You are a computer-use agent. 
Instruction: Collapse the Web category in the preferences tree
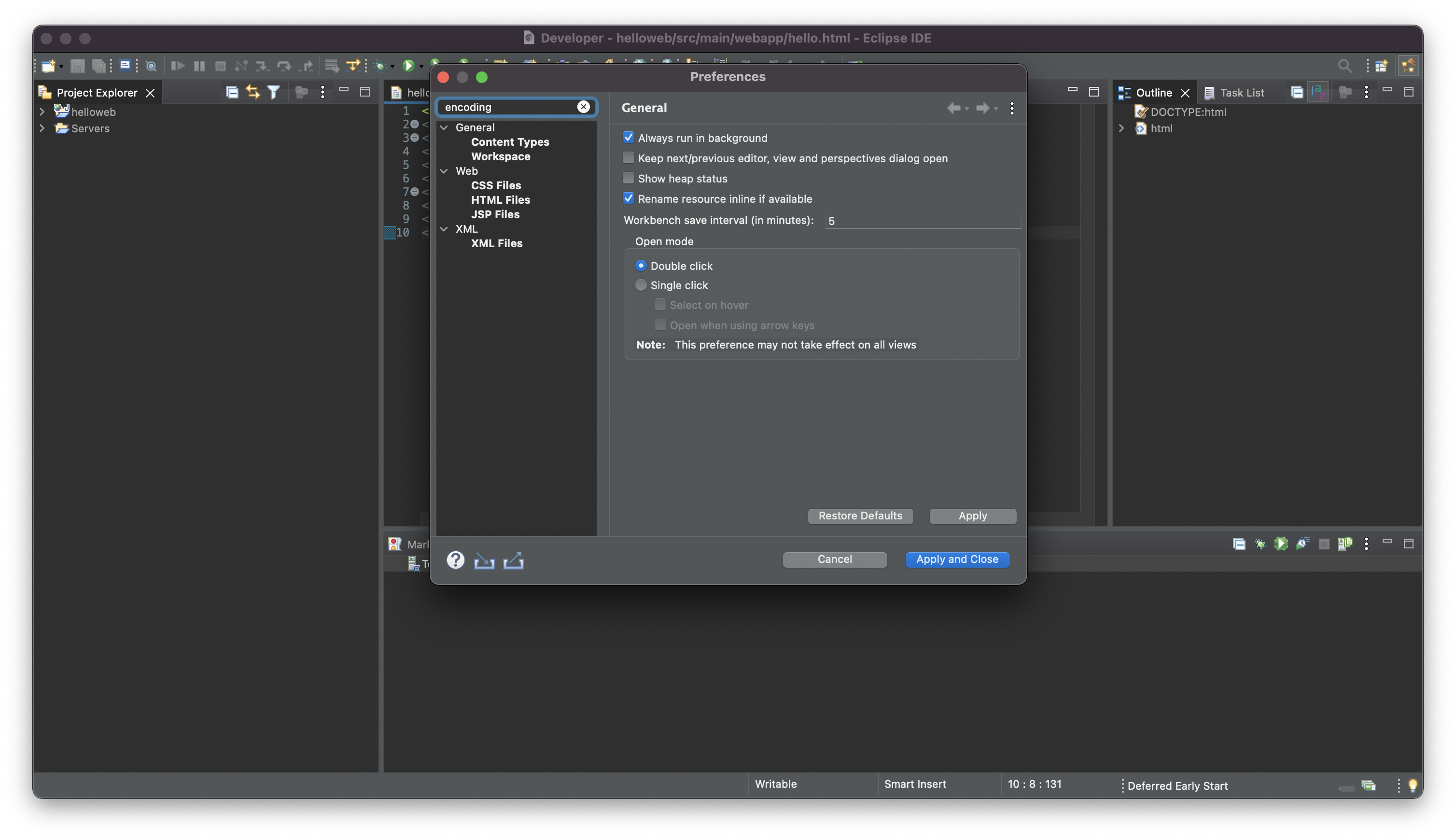click(444, 171)
